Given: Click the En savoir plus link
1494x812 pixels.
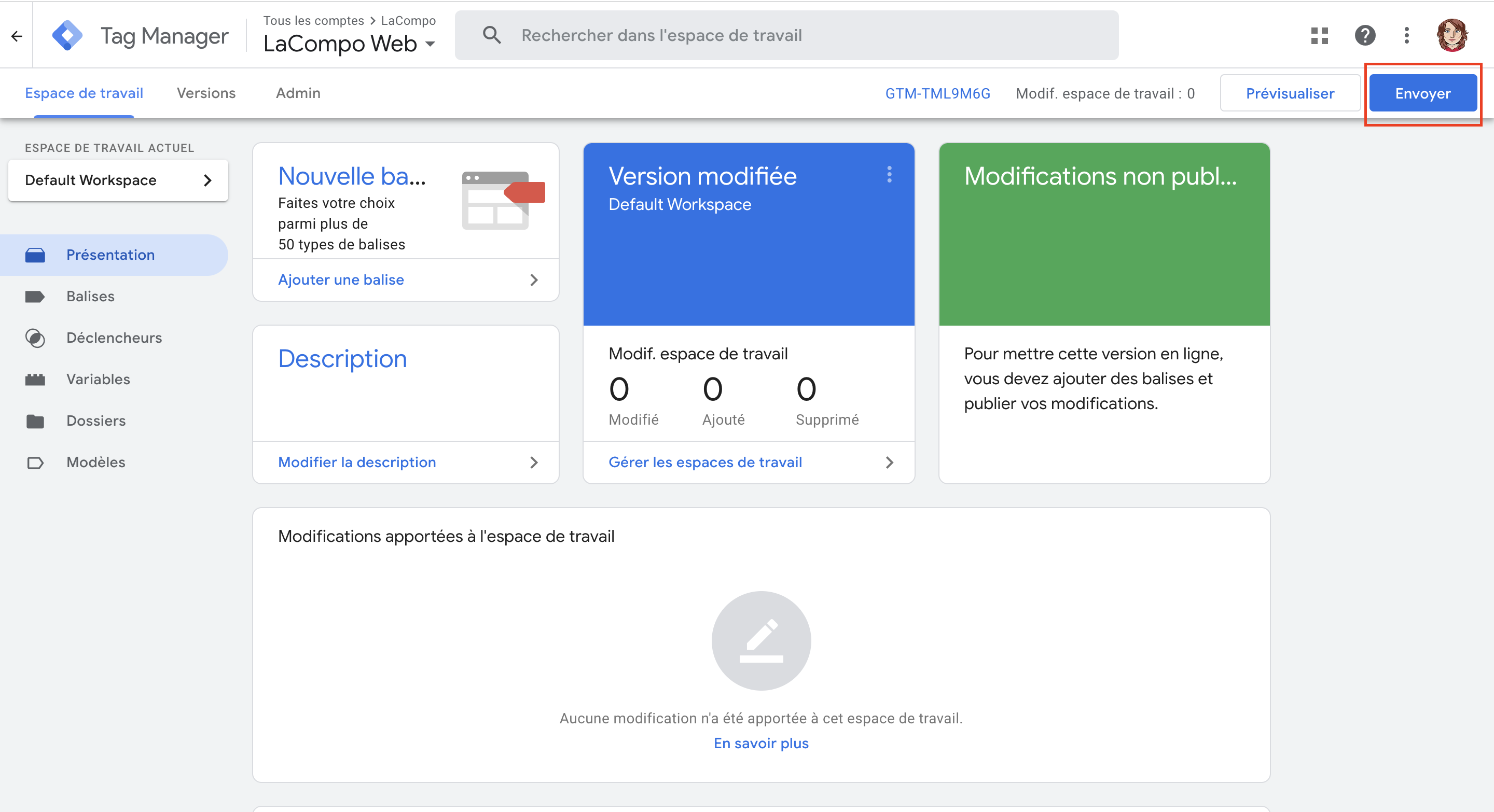Looking at the screenshot, I should click(761, 744).
